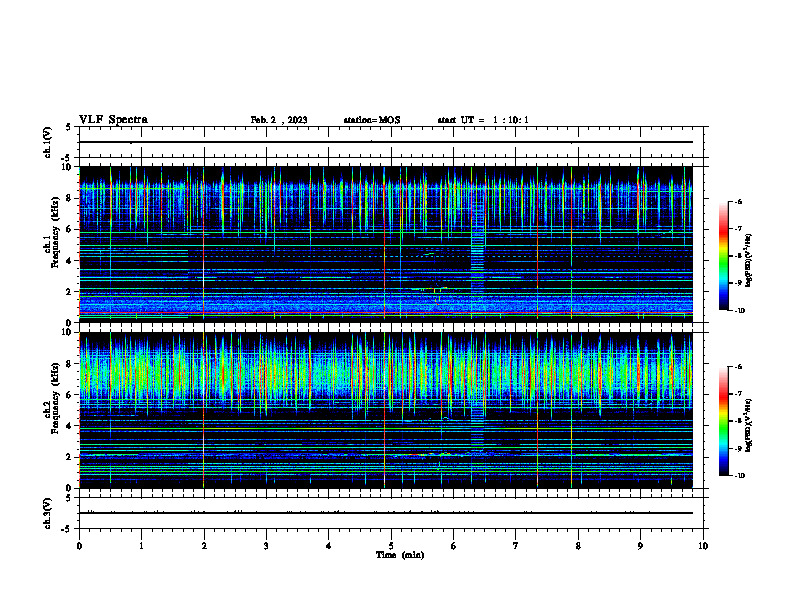Click time axis tick label '10'
This screenshot has height=612, width=792.
point(703,546)
